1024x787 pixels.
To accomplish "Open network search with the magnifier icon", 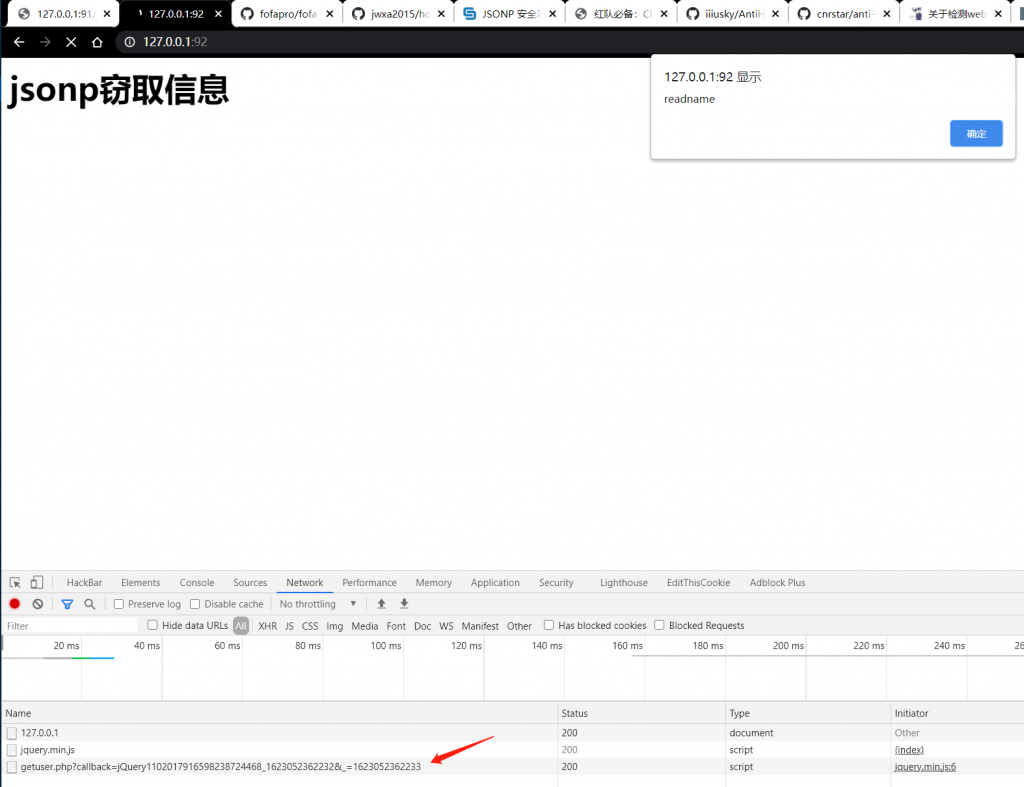I will pos(90,604).
